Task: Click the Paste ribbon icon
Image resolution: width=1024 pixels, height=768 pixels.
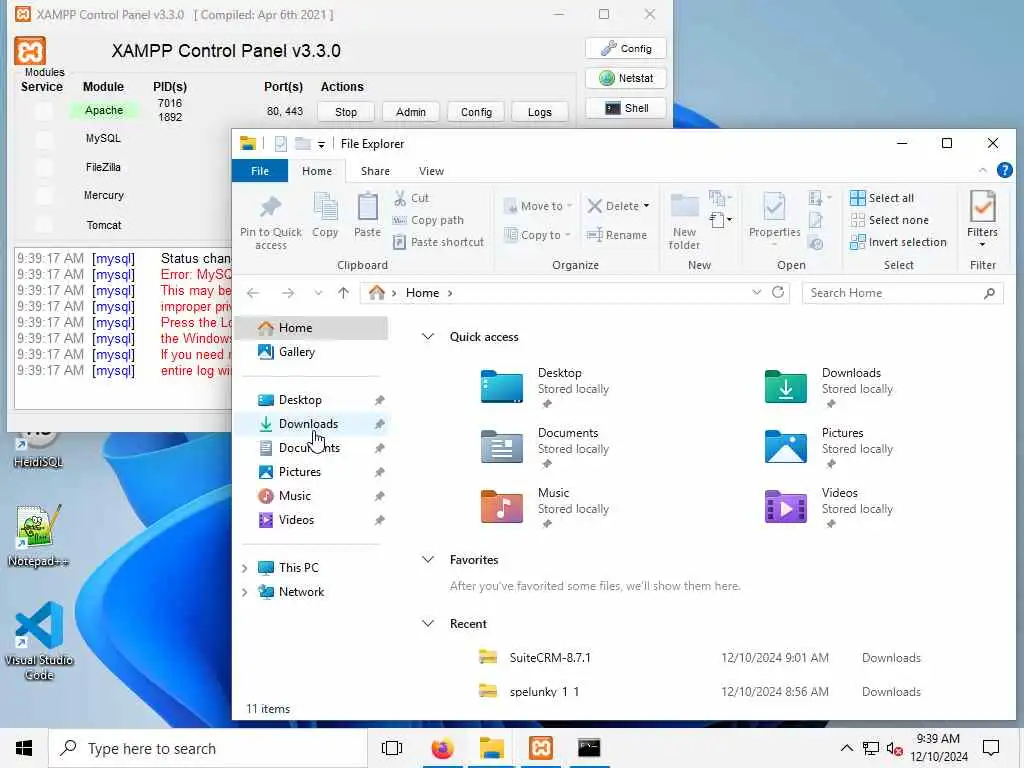Action: pos(367,214)
